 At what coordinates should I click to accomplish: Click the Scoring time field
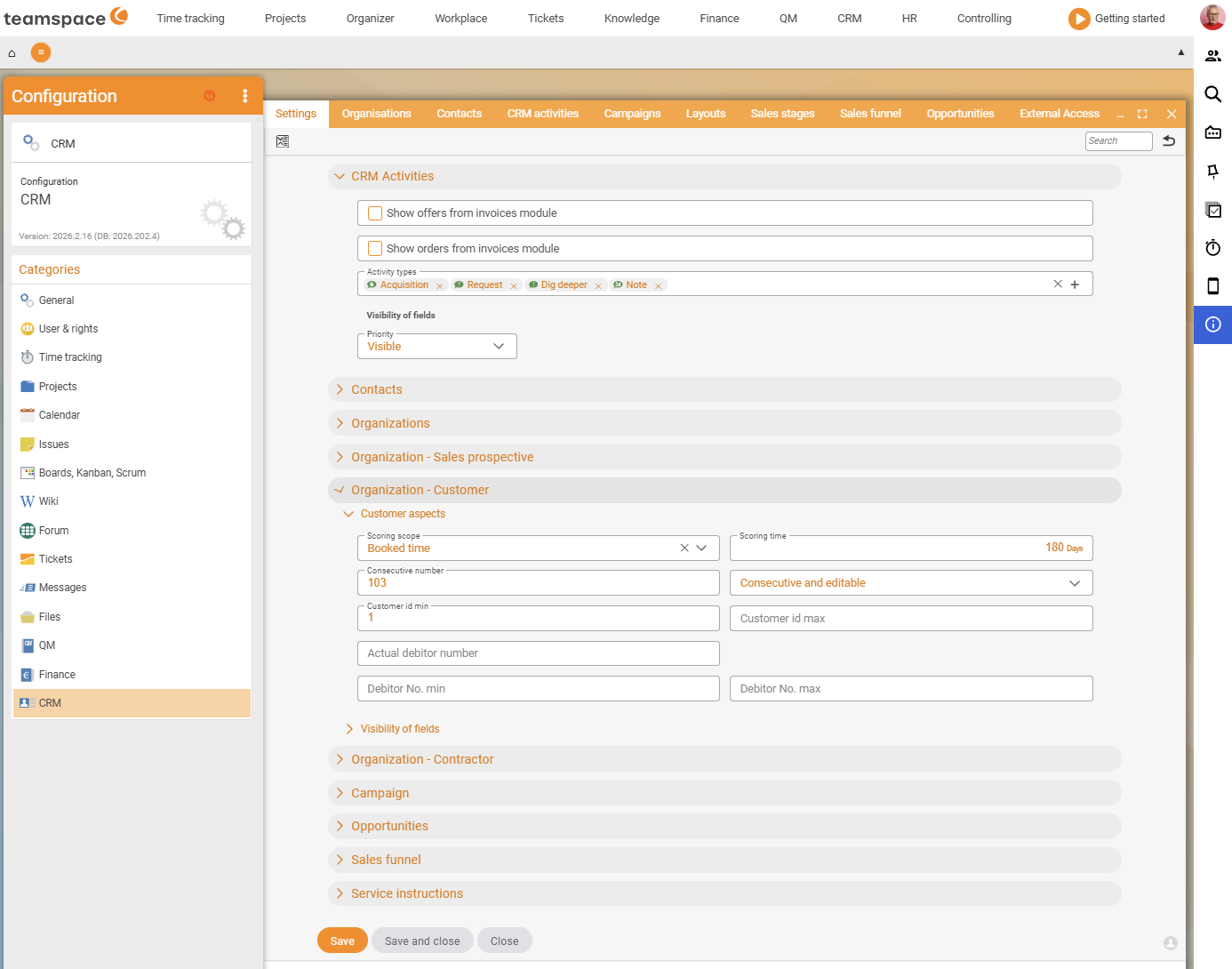911,548
